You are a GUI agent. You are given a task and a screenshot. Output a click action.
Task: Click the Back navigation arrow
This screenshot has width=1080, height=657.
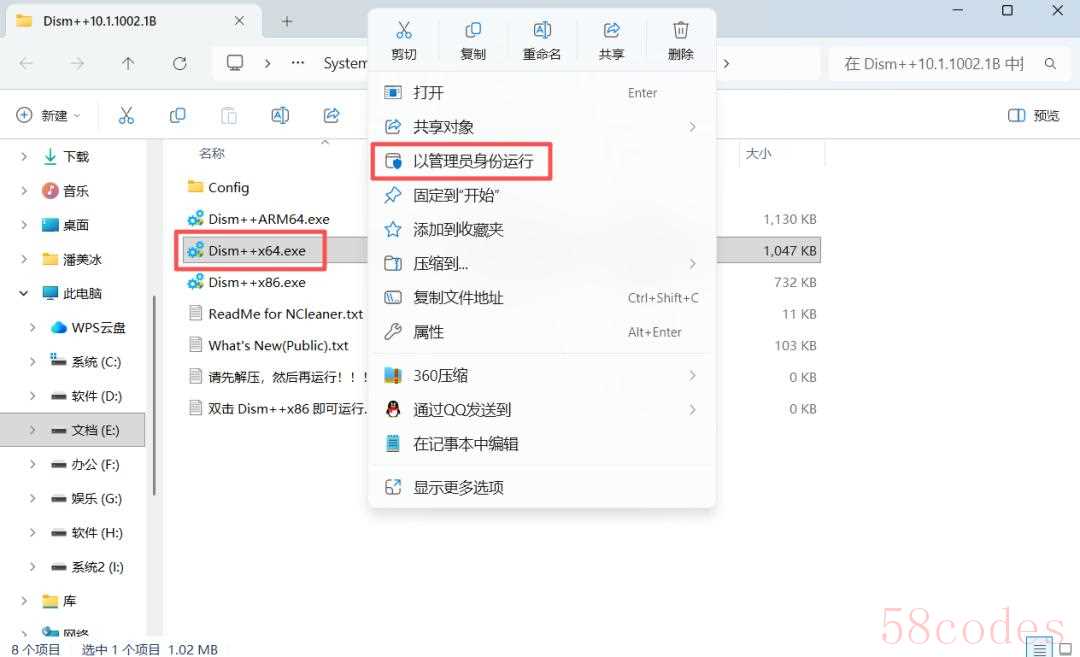tap(26, 63)
